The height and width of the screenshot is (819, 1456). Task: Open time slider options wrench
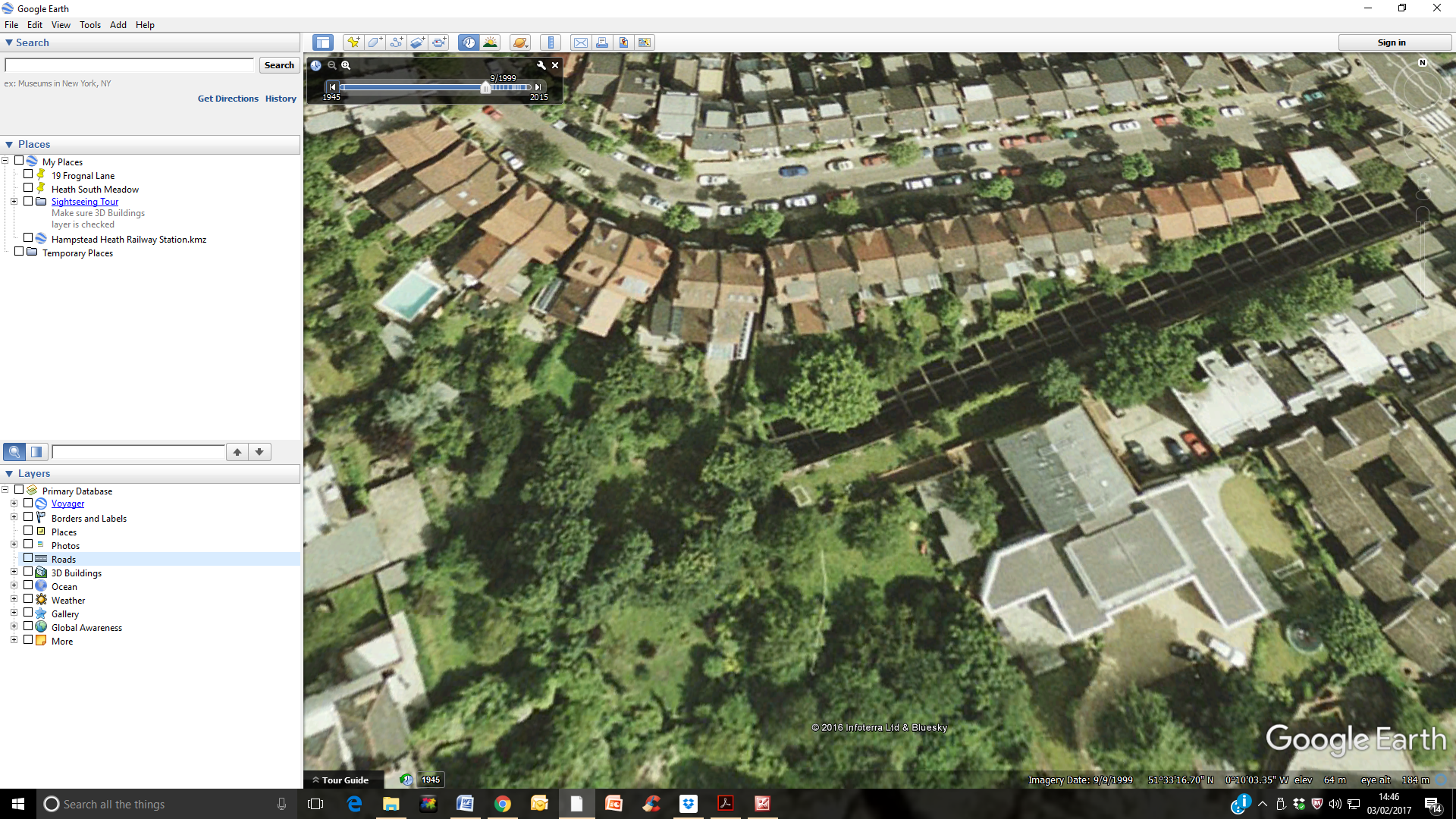pyautogui.click(x=541, y=65)
